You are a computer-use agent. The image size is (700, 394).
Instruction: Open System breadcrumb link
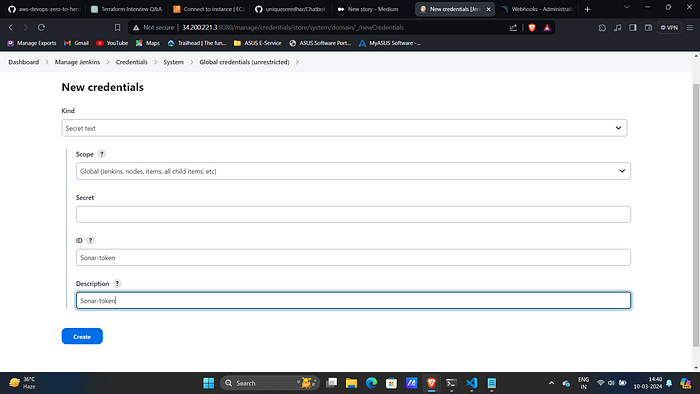pyautogui.click(x=173, y=62)
